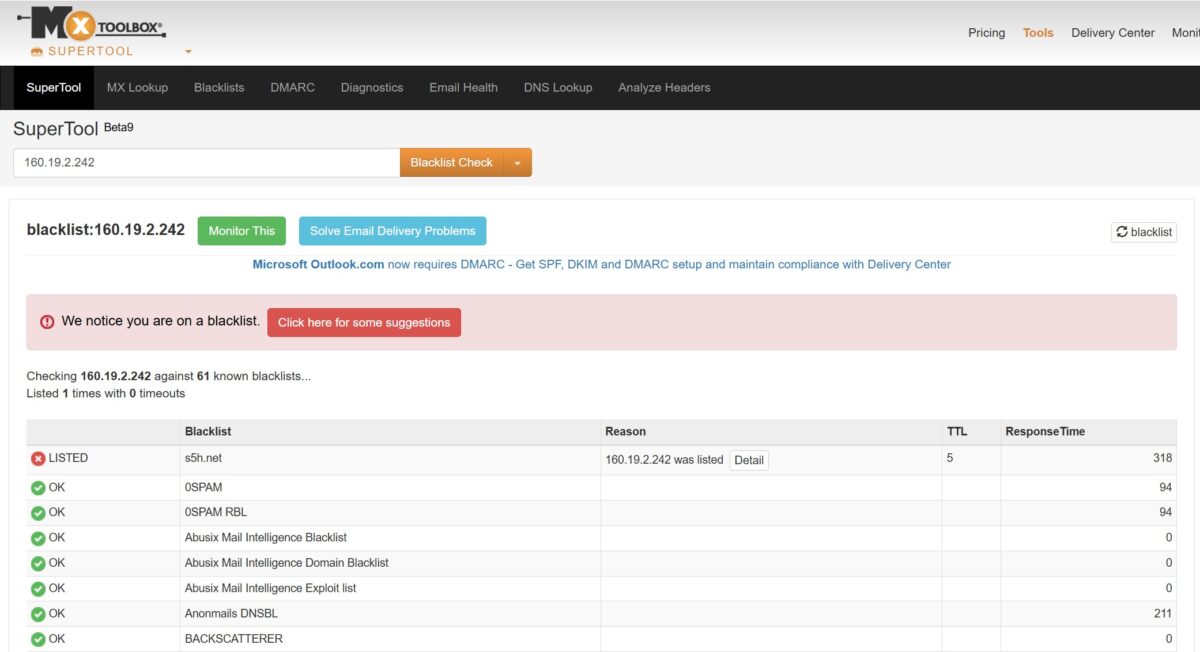Viewport: 1200px width, 652px height.
Task: Click the response time value 318
Action: (1162, 458)
